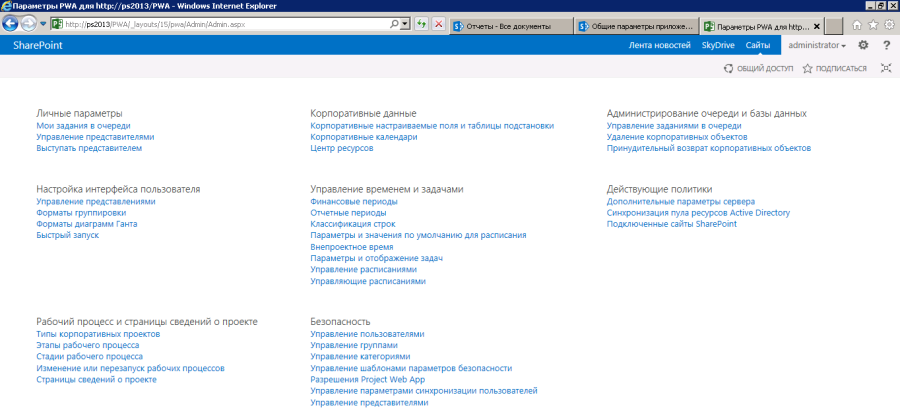This screenshot has height=414, width=900.
Task: Open 'Управление пользователями' link
Action: (x=367, y=334)
